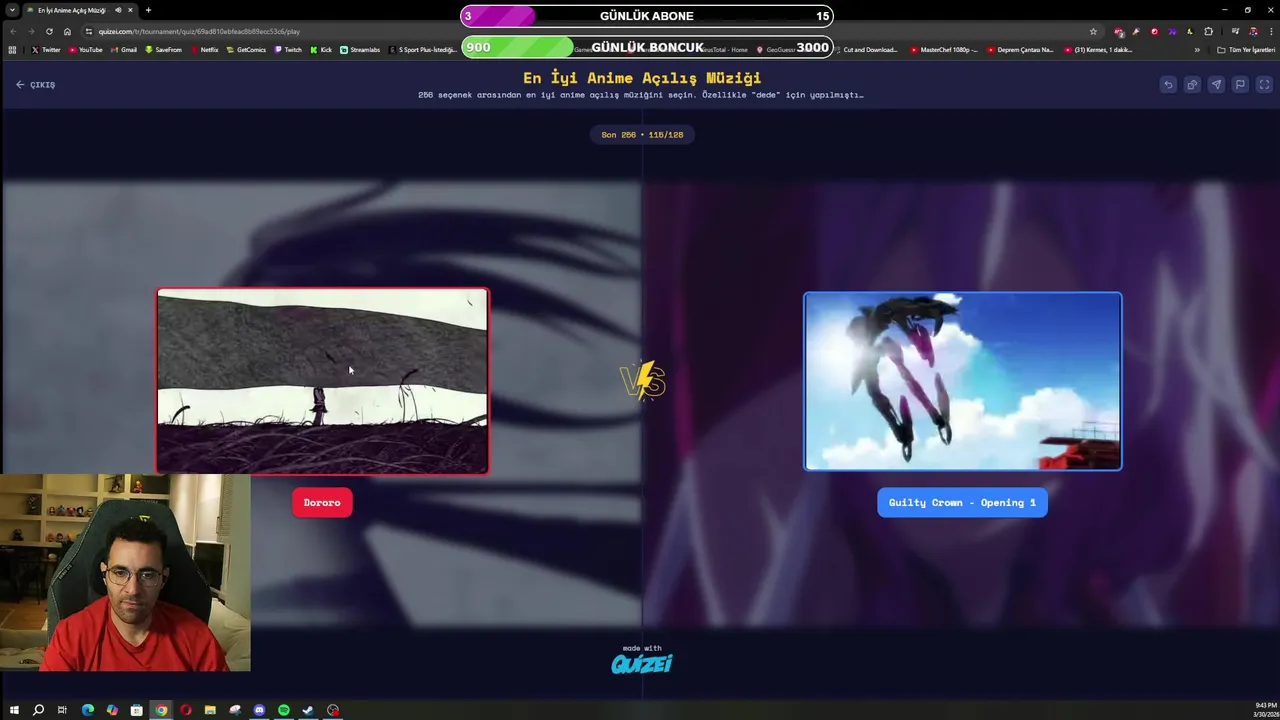Open Microsoft Store from taskbar
Screen dimensions: 1280x720
tap(136, 710)
